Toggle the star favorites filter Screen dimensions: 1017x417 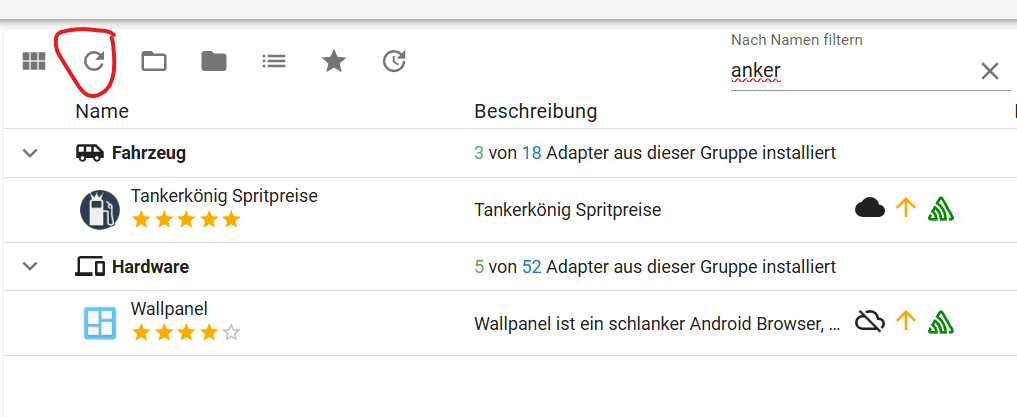[333, 62]
